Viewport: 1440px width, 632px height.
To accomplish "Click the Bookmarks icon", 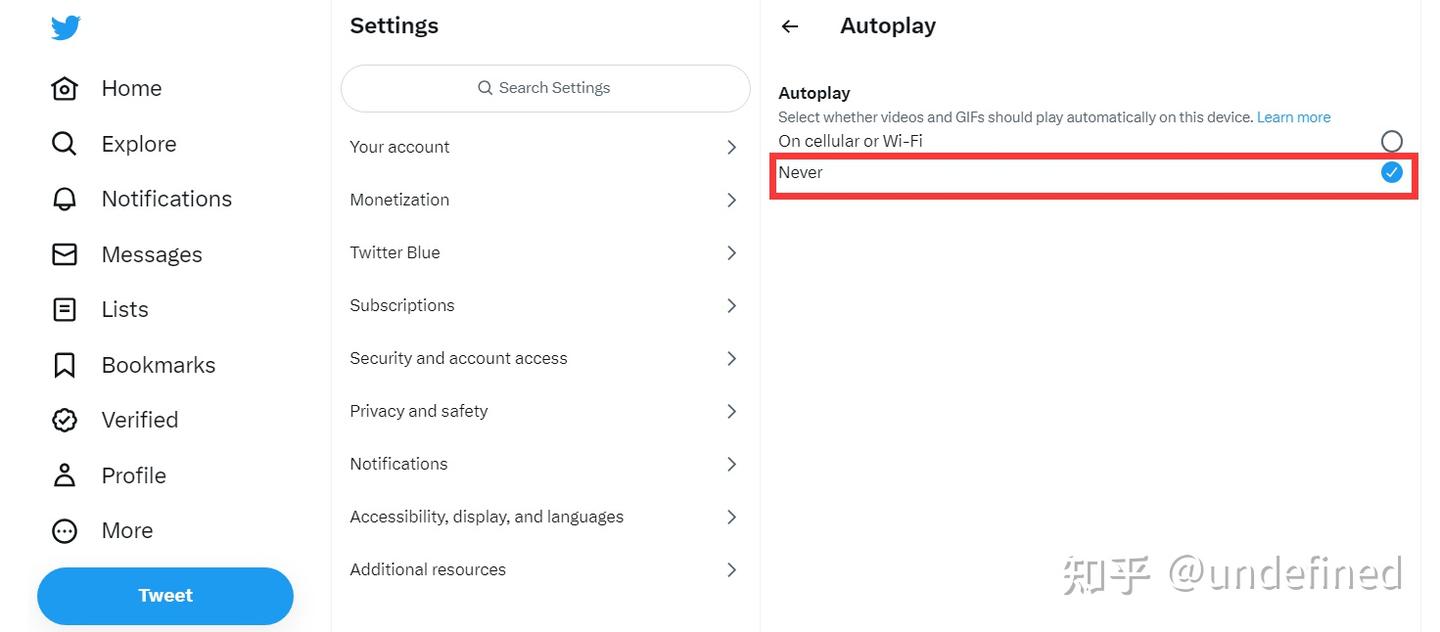I will click(64, 365).
